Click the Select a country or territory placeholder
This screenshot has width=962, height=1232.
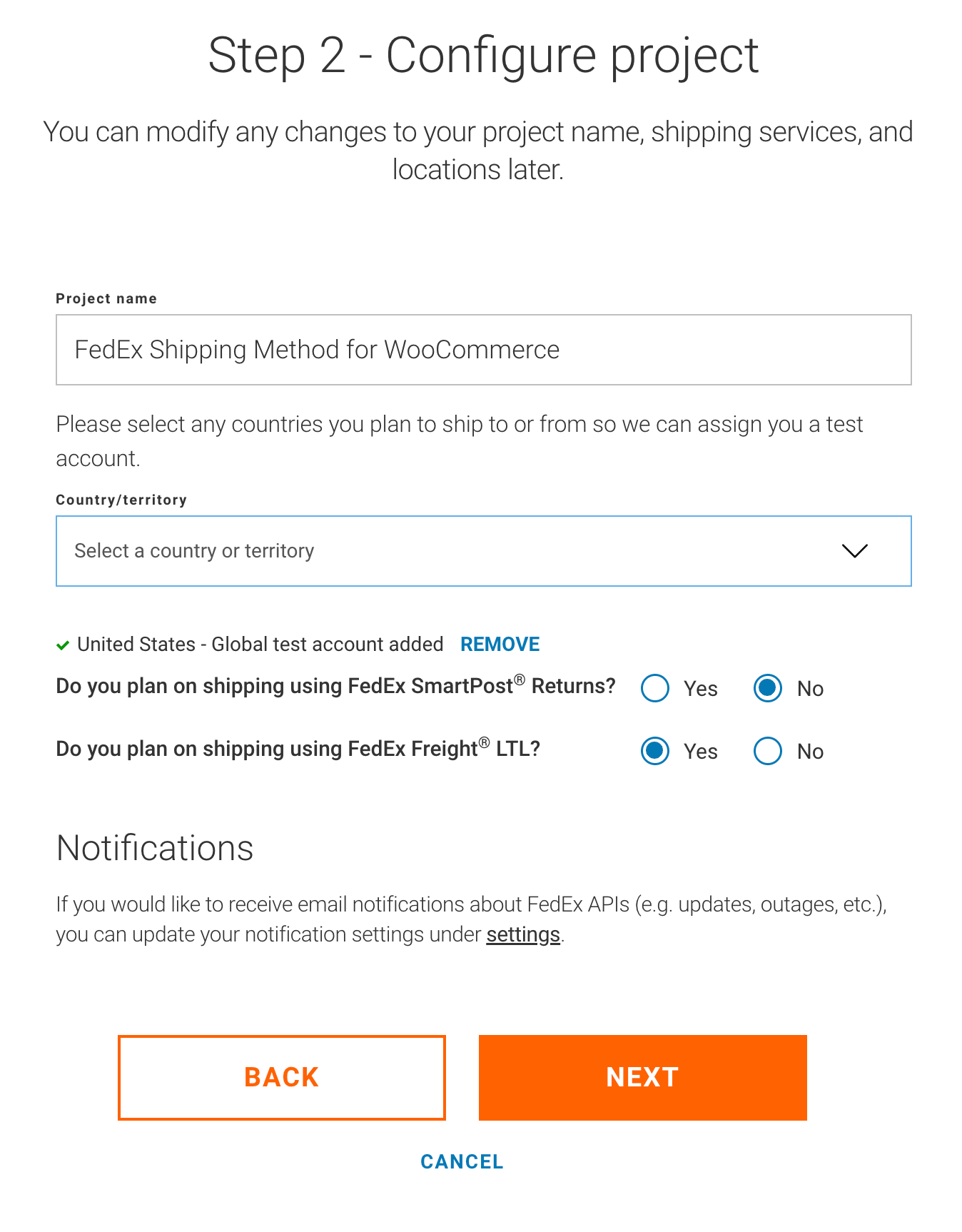(x=193, y=550)
